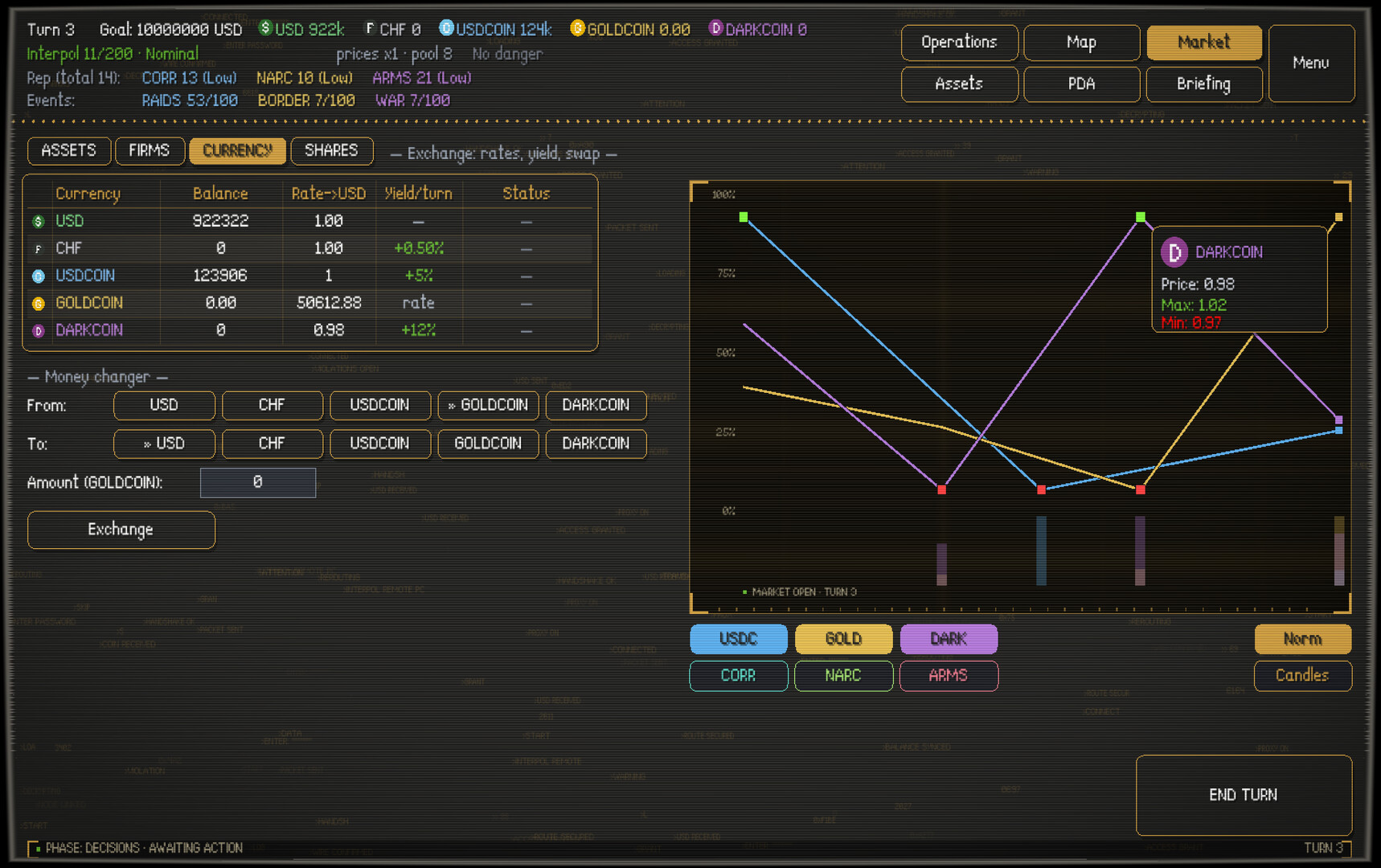Image resolution: width=1381 pixels, height=868 pixels.
Task: Toggle the GOLD chart series
Action: [x=843, y=639]
